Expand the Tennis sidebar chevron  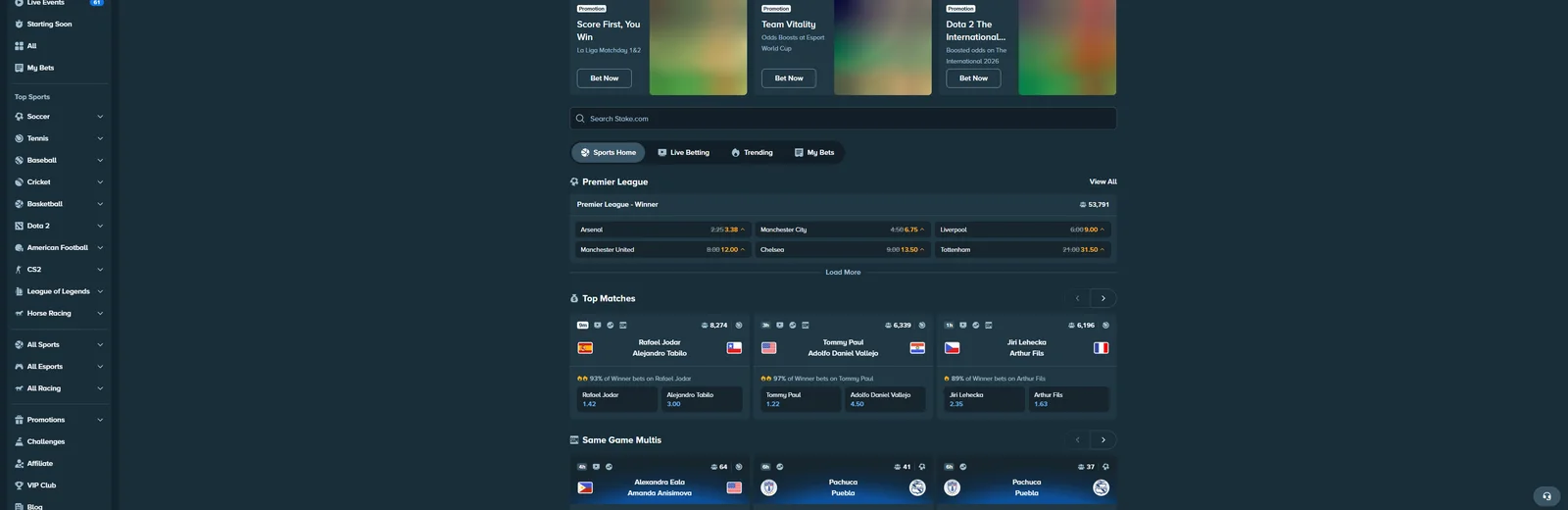tap(100, 138)
